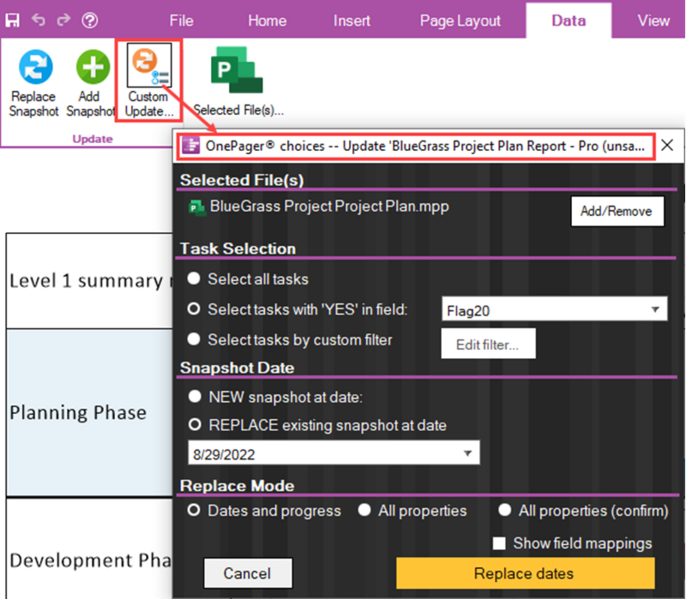Click the BlueGrass Project Project Plan.mpp filename
Image resolution: width=686 pixels, height=599 pixels.
pyautogui.click(x=329, y=207)
